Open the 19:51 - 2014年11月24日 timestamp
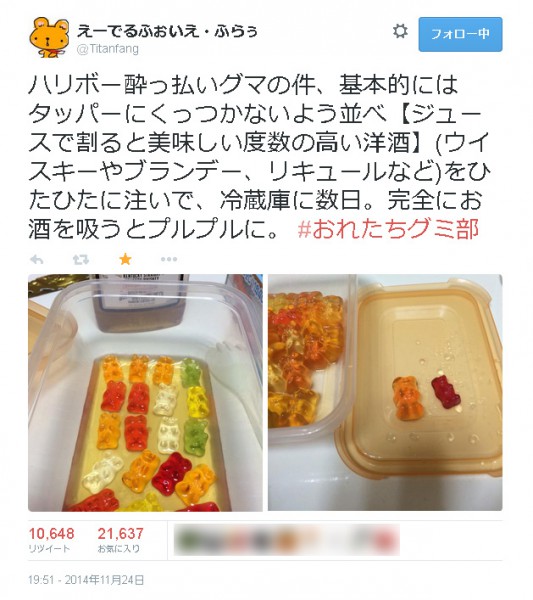 click(x=86, y=580)
